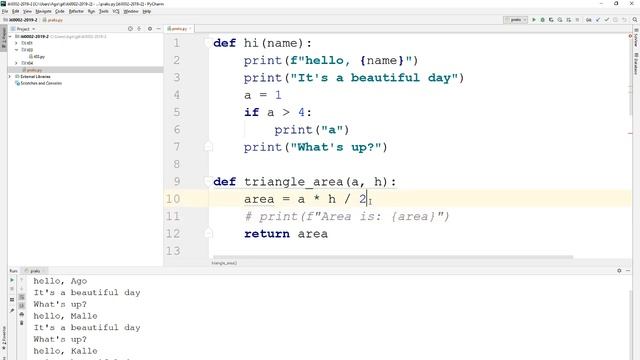This screenshot has width=640, height=360.
Task: Print the Run console output
Action: coord(22,314)
